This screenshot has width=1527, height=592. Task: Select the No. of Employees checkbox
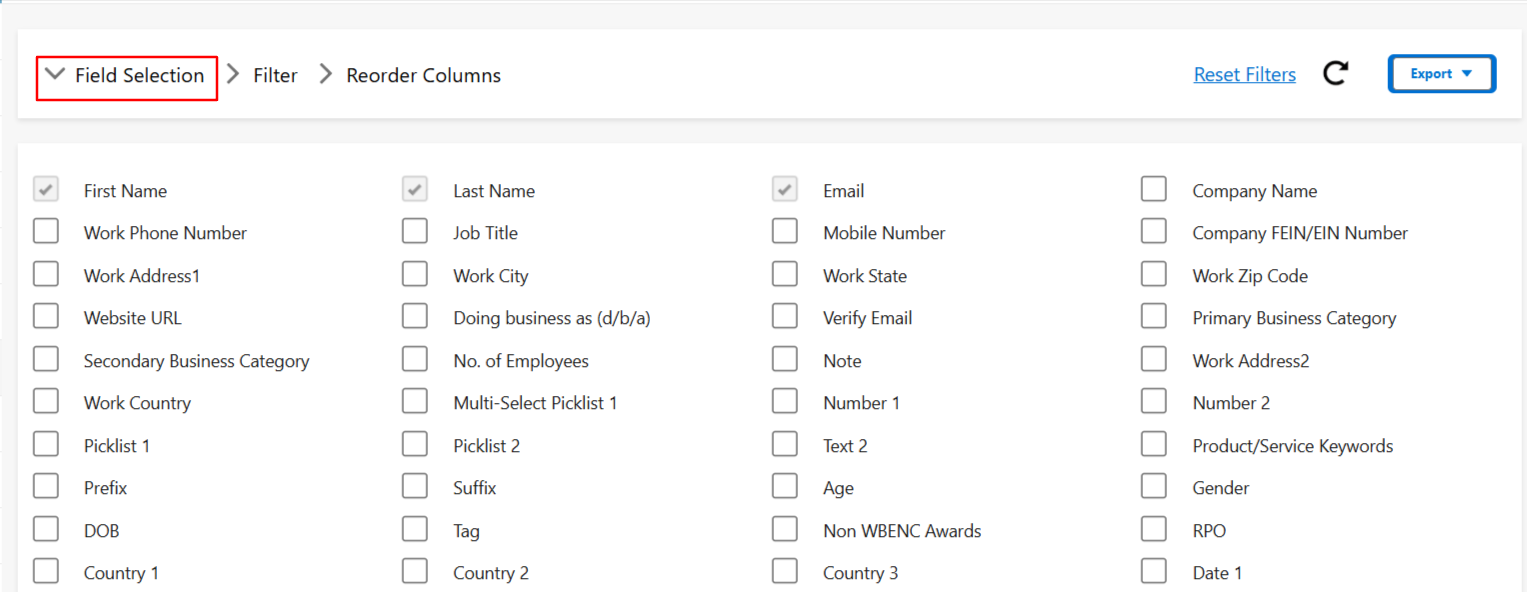click(415, 360)
